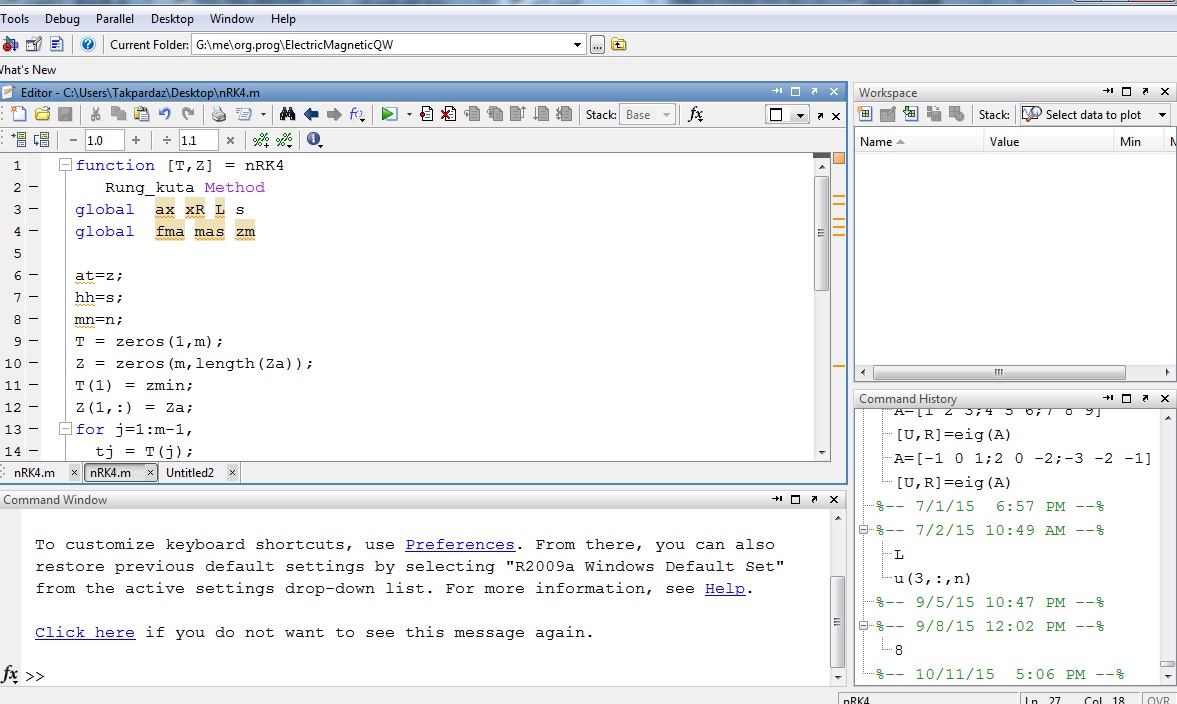The height and width of the screenshot is (704, 1177).
Task: Click the Undo arrow icon
Action: [x=165, y=115]
